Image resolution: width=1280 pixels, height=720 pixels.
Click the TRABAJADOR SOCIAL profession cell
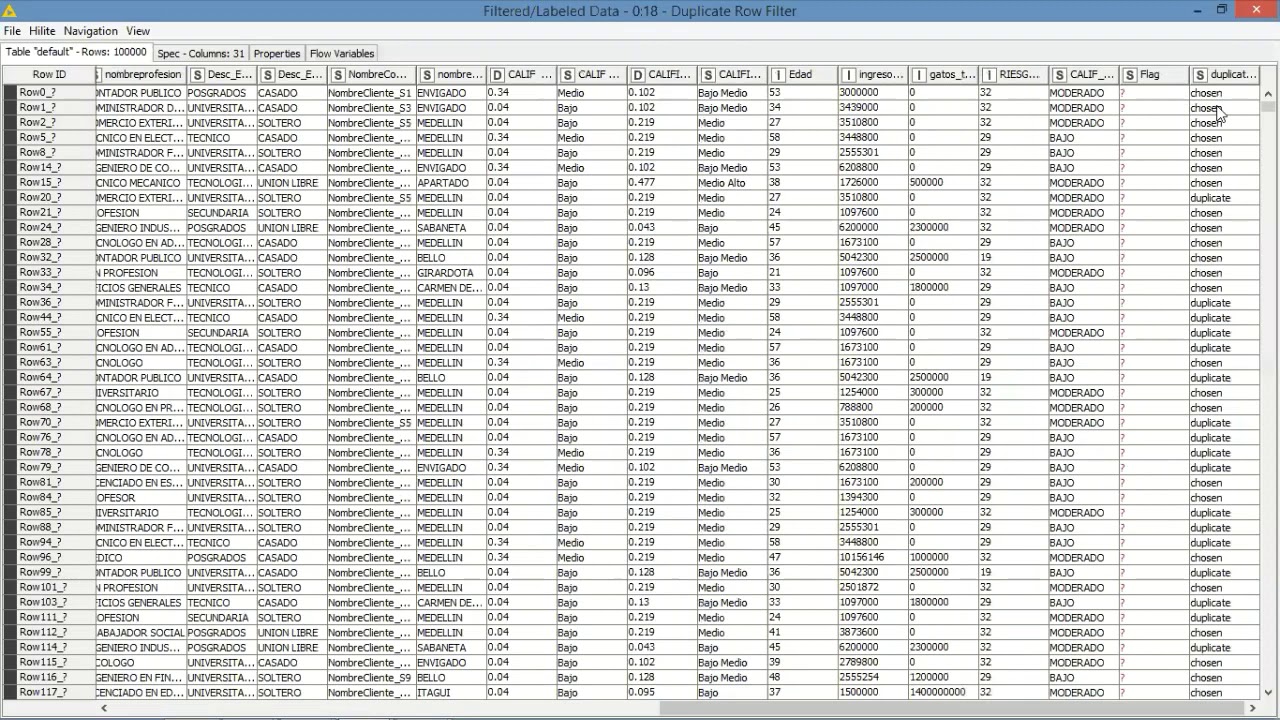[141, 633]
